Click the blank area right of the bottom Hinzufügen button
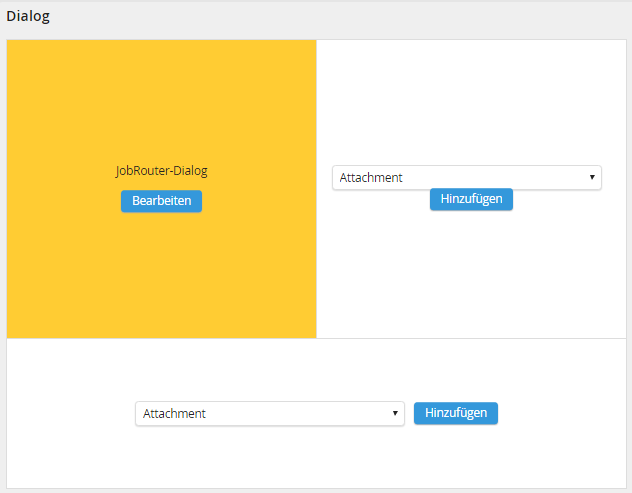This screenshot has width=632, height=493. (560, 413)
